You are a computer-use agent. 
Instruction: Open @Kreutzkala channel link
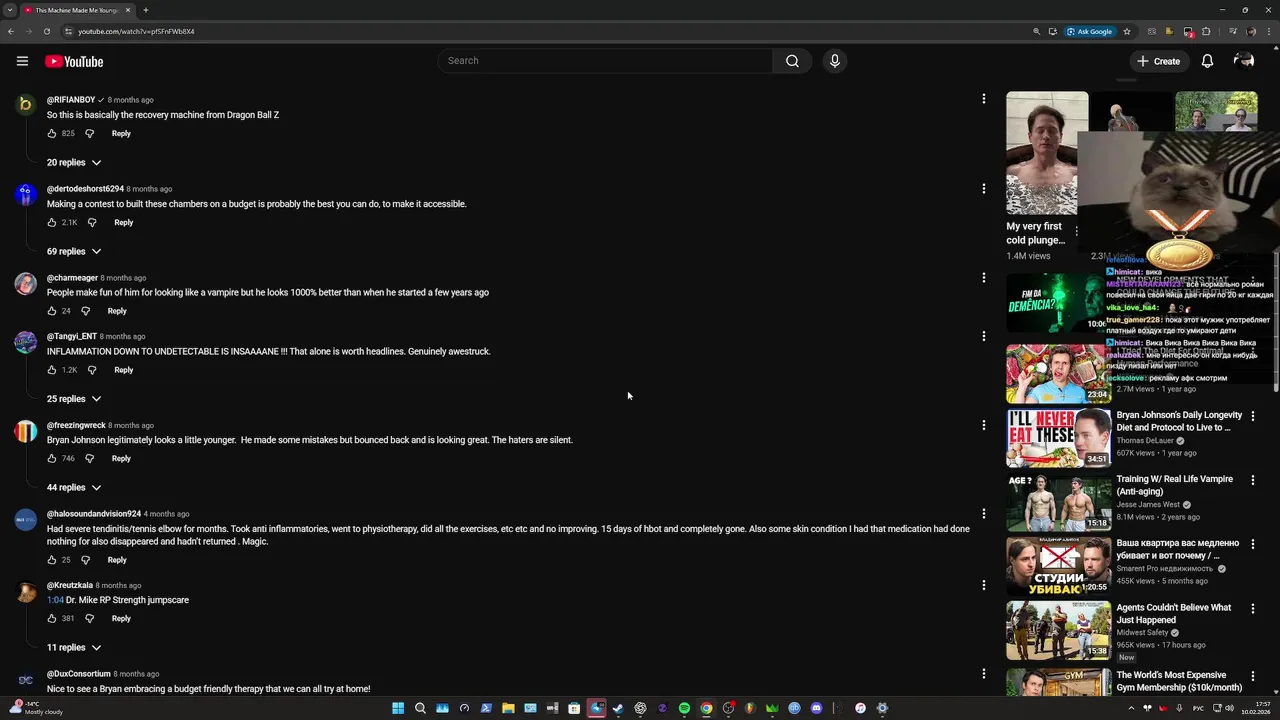(70, 585)
